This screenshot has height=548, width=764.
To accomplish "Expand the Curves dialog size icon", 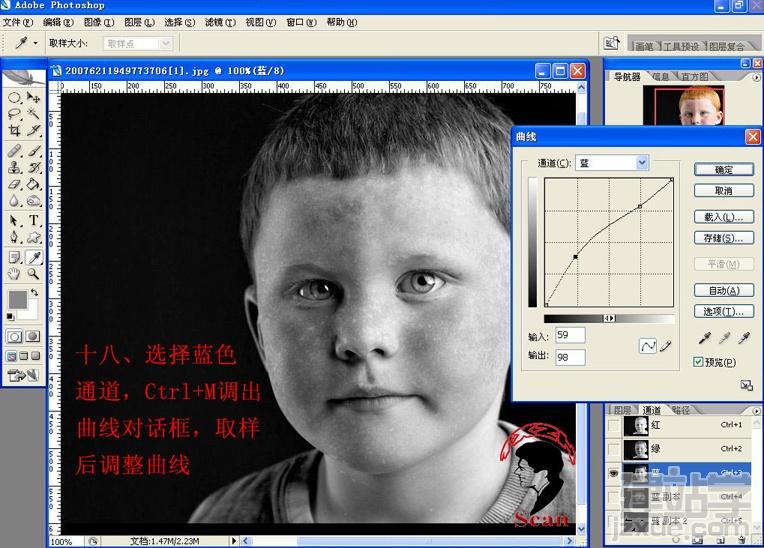I will (x=746, y=385).
